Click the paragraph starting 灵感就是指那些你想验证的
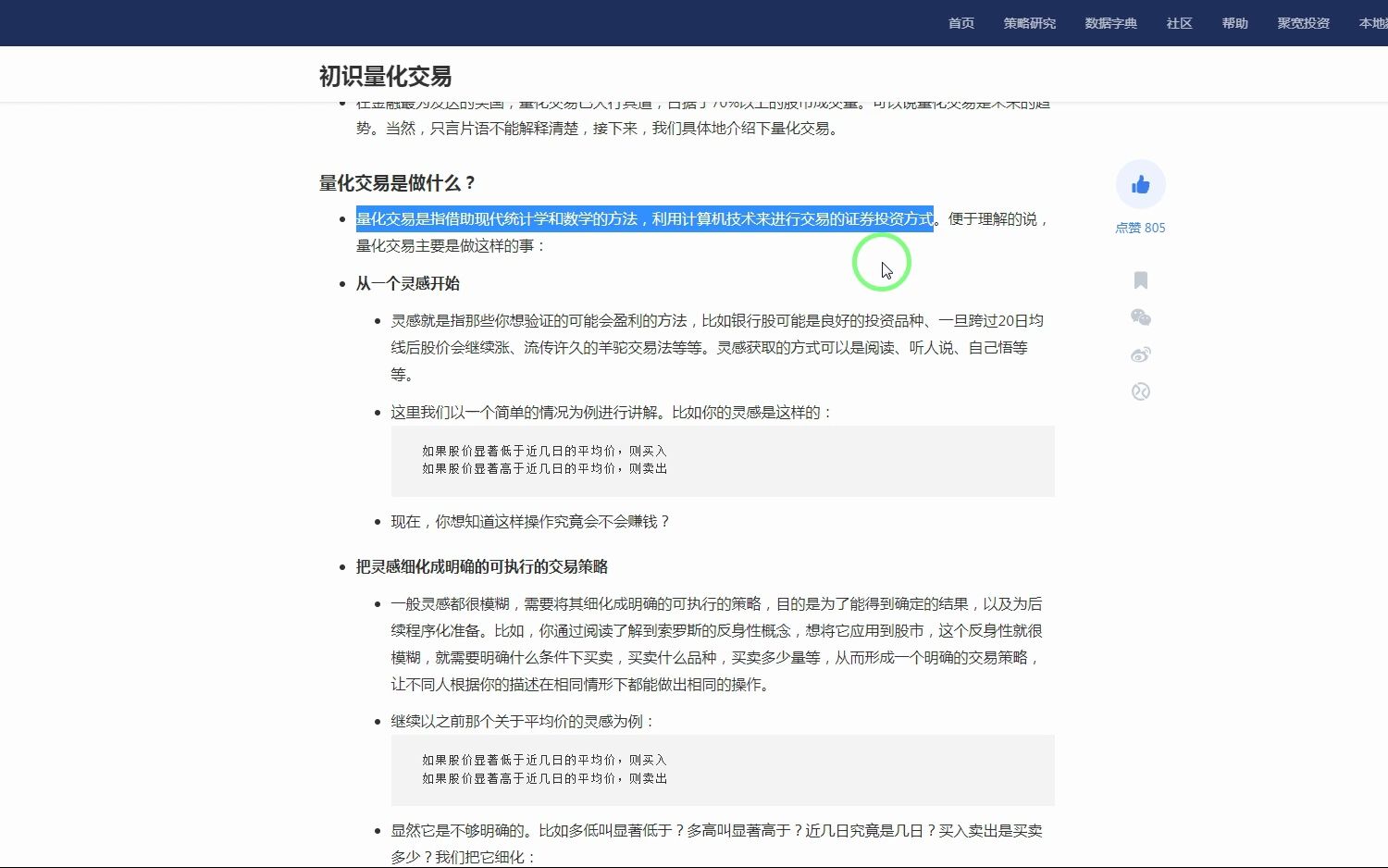This screenshot has height=868, width=1388. pos(717,347)
